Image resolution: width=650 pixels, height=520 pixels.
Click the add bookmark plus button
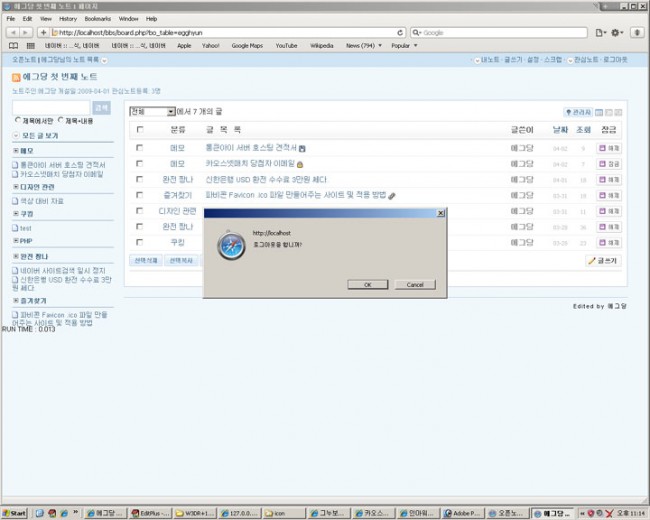click(43, 32)
